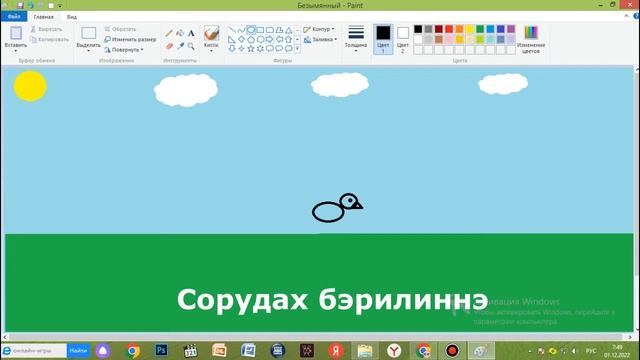Select the Magnifier tool
This screenshot has width=640, height=360.
tap(191, 46)
